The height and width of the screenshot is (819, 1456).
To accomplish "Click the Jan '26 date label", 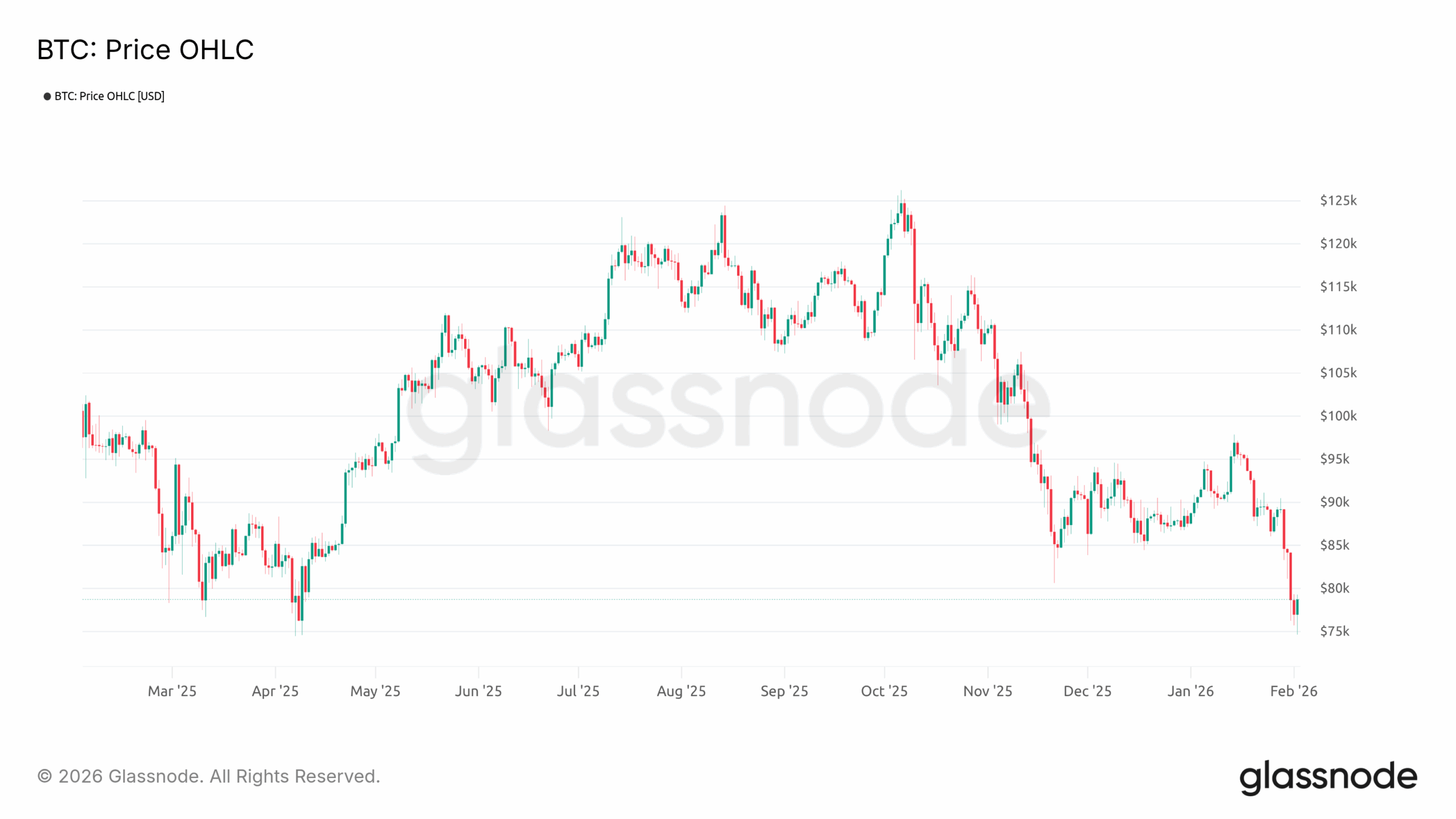I will (1190, 691).
